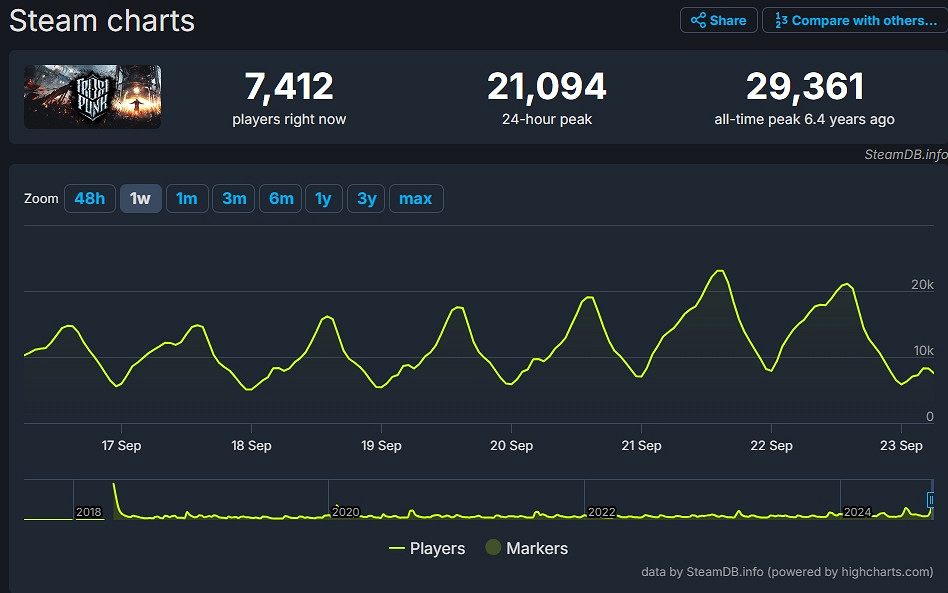Switch to the 1m zoom range
The width and height of the screenshot is (948, 593).
click(x=187, y=198)
